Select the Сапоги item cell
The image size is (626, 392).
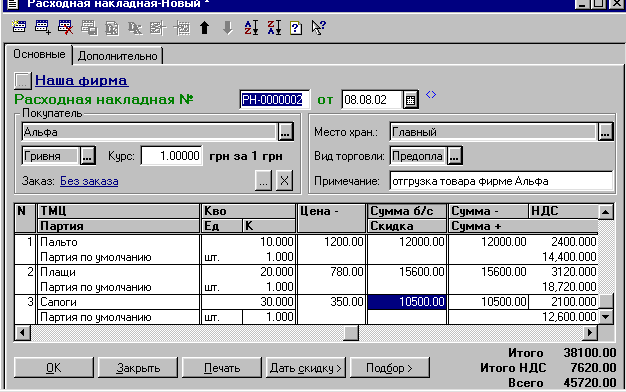coord(119,302)
